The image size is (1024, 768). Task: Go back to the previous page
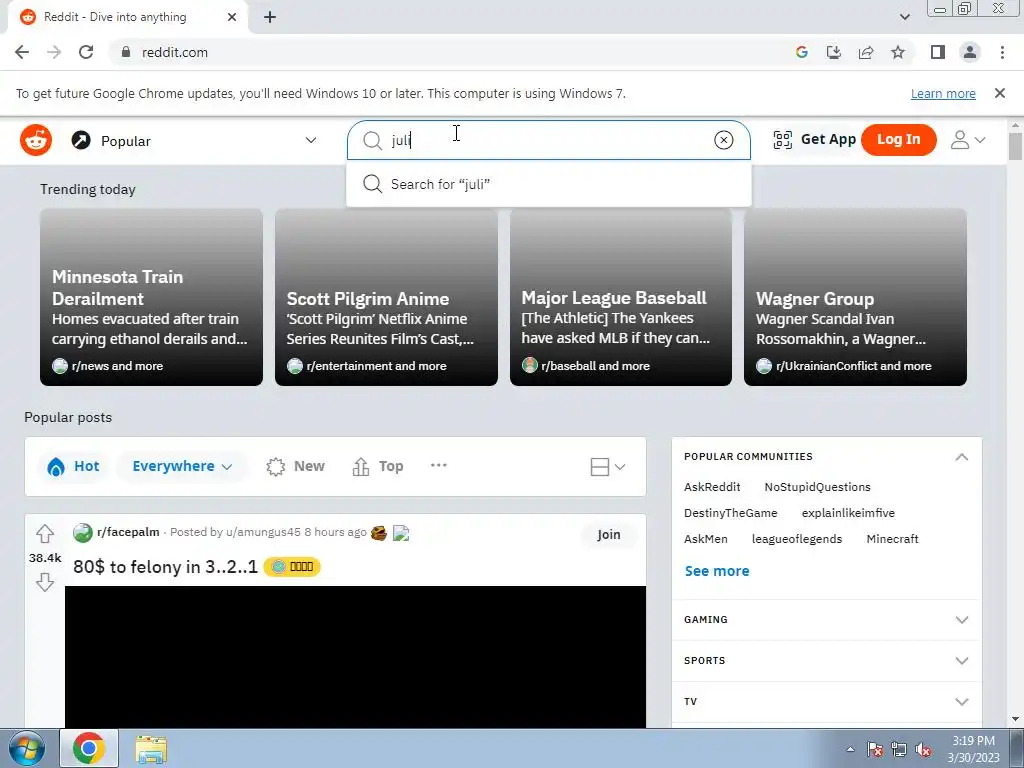click(x=22, y=52)
